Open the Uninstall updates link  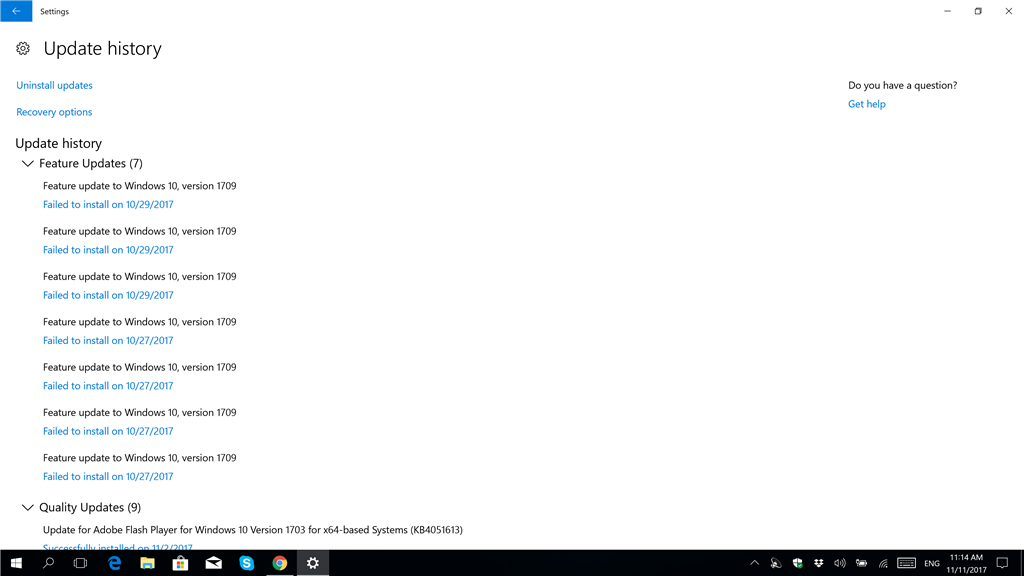(54, 86)
